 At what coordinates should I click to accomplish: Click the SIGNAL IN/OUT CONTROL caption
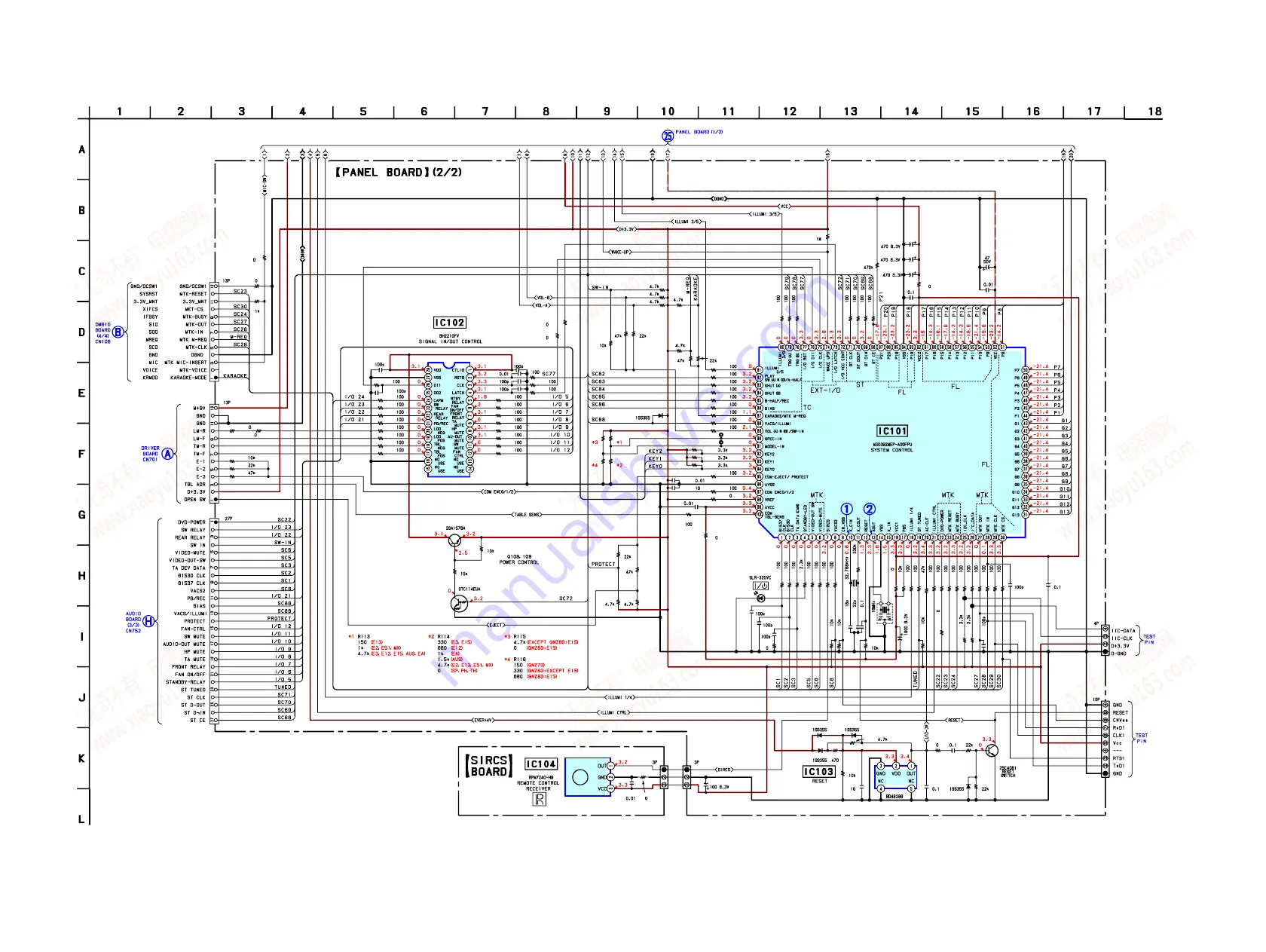[x=450, y=341]
